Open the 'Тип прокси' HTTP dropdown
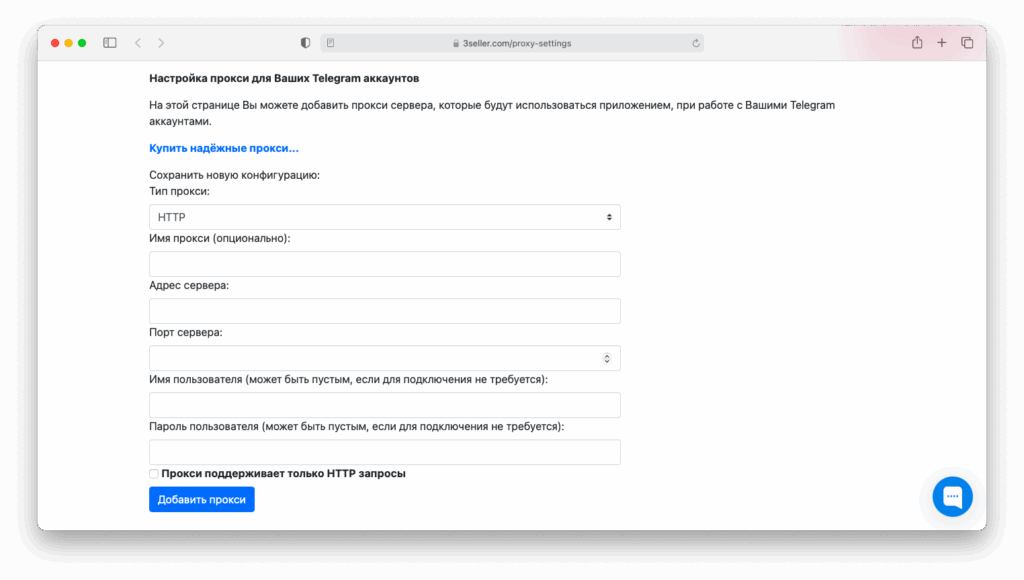 tap(384, 217)
